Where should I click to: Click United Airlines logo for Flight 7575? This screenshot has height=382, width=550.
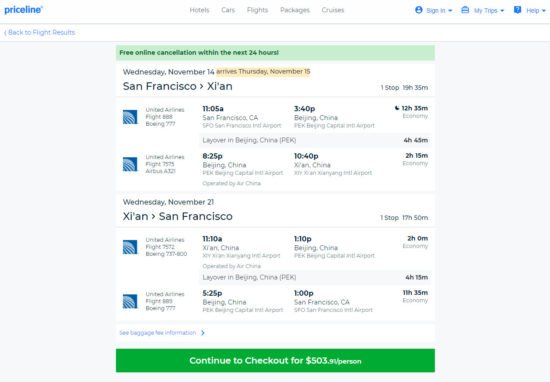coord(130,165)
